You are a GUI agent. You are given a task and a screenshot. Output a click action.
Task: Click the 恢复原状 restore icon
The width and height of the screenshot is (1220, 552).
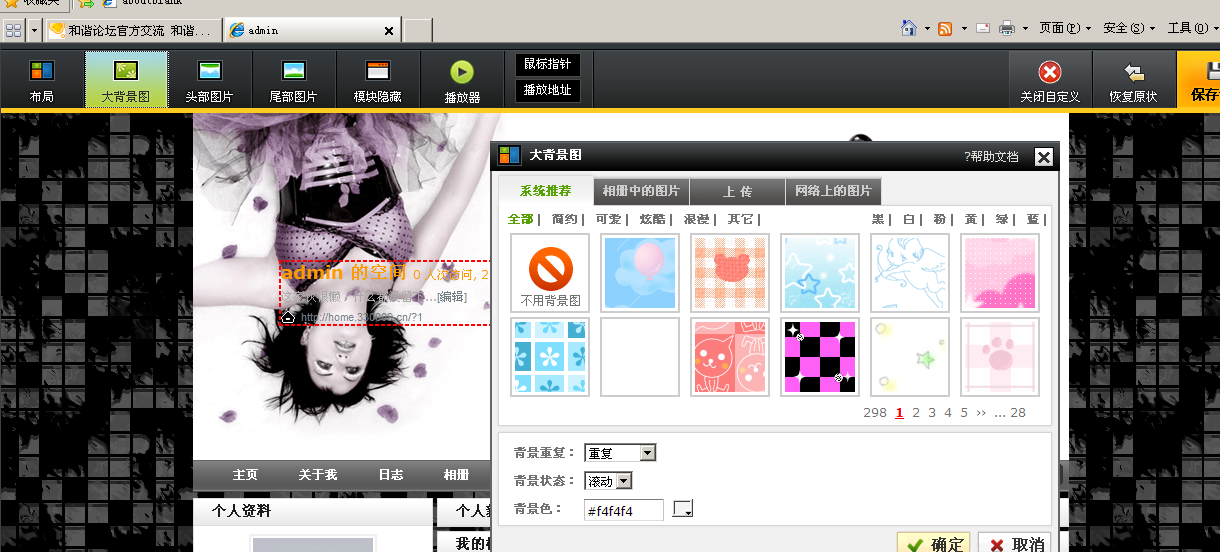click(x=1134, y=72)
